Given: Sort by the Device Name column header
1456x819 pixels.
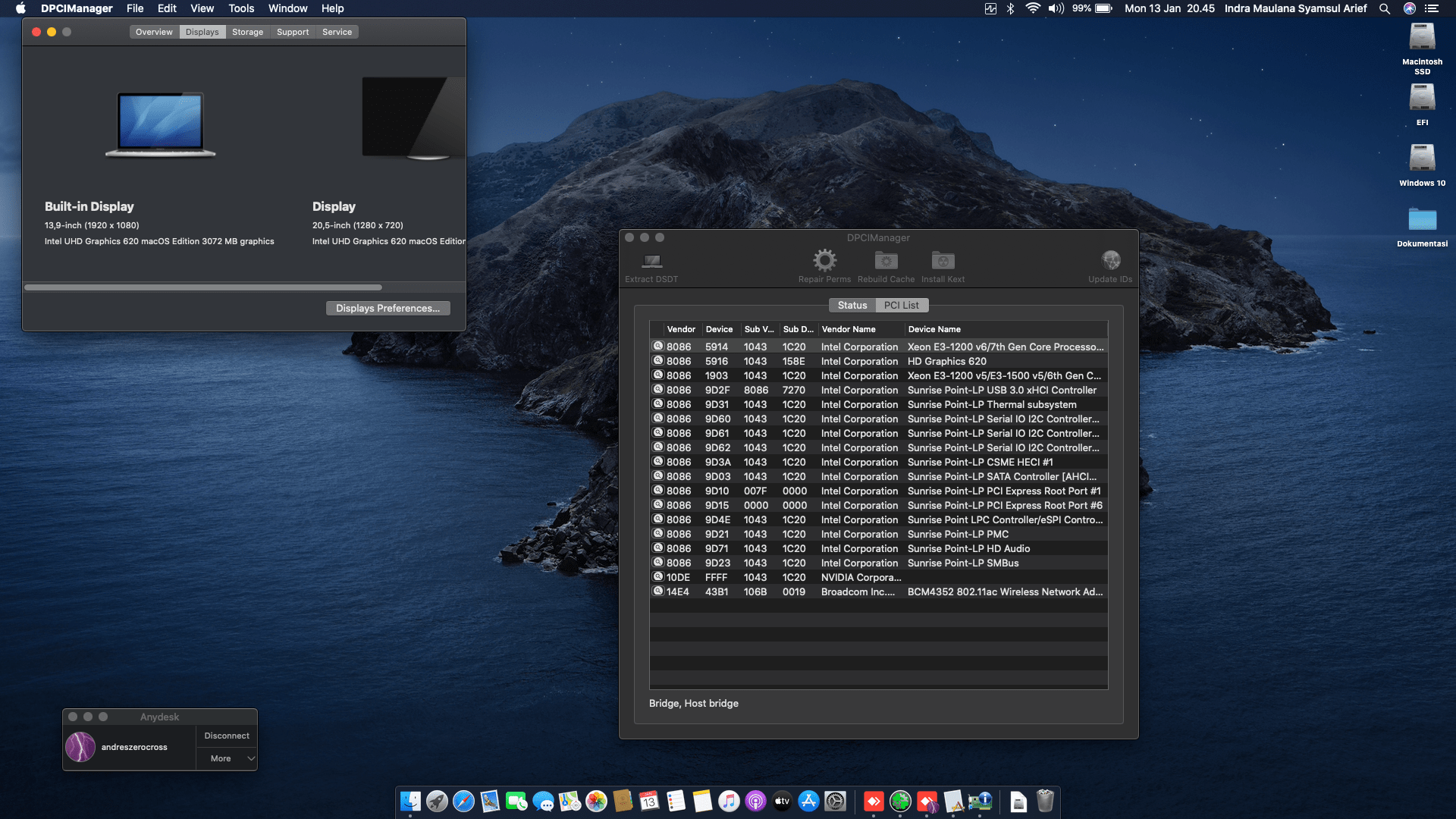Looking at the screenshot, I should click(x=934, y=329).
